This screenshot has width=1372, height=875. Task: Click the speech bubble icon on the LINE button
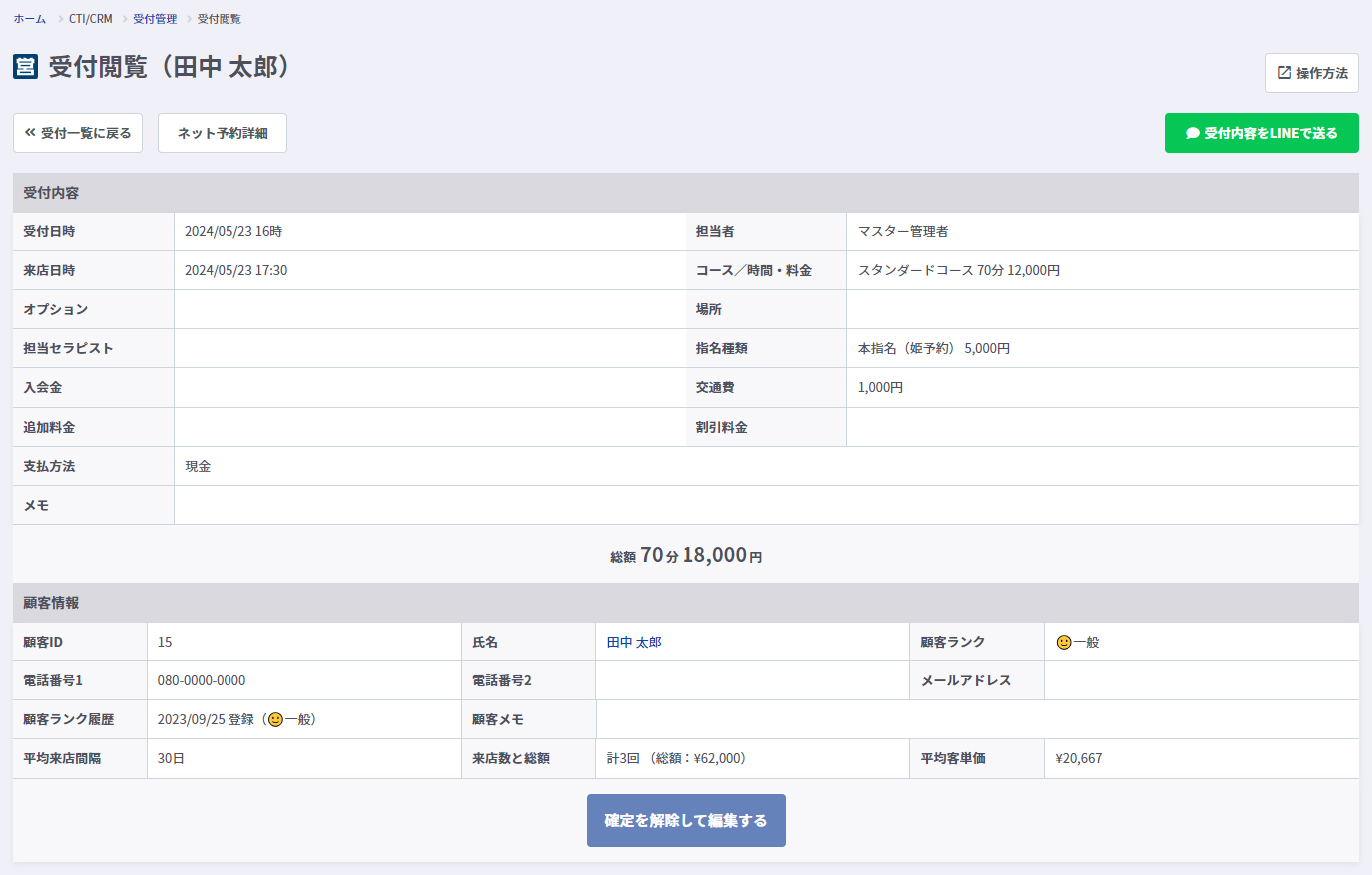[x=1192, y=133]
